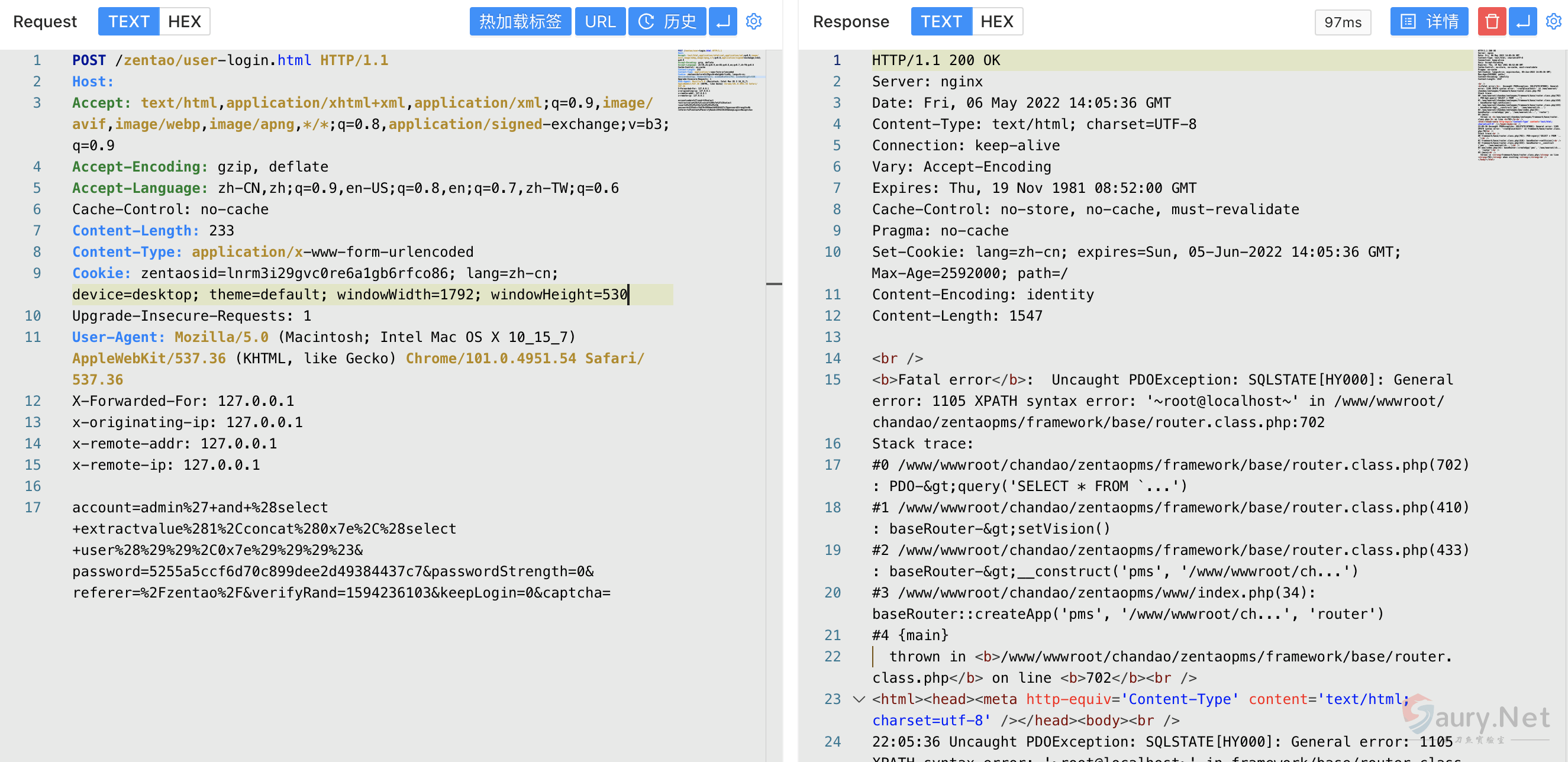Switch the request view to HEX

[x=185, y=22]
